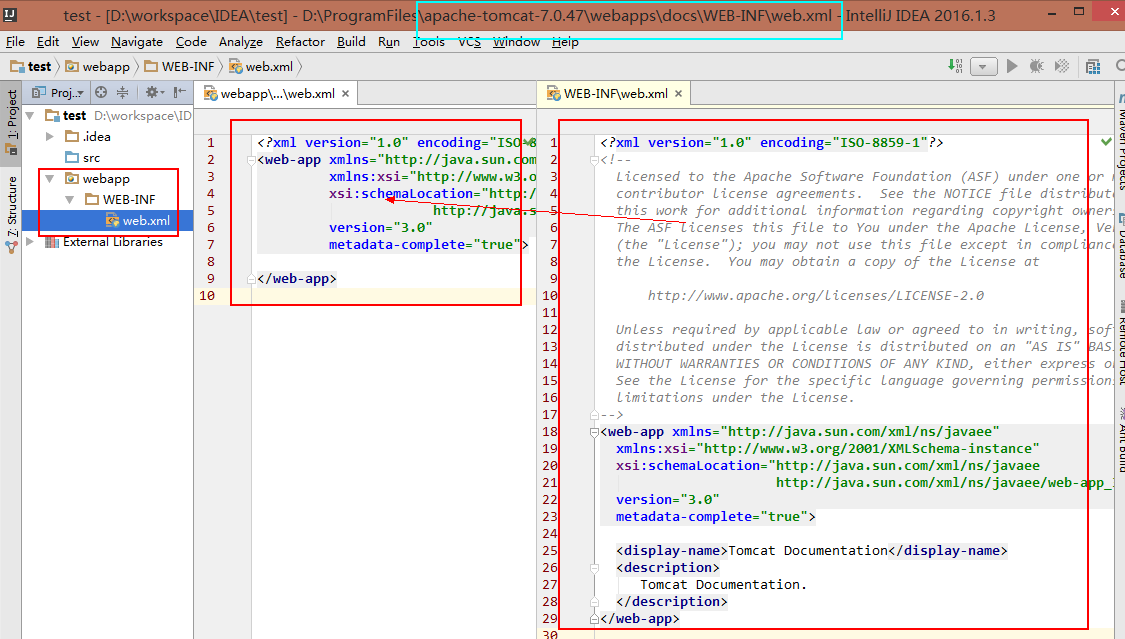Viewport: 1125px width, 639px height.
Task: Open the Navigate menu
Action: (x=137, y=42)
